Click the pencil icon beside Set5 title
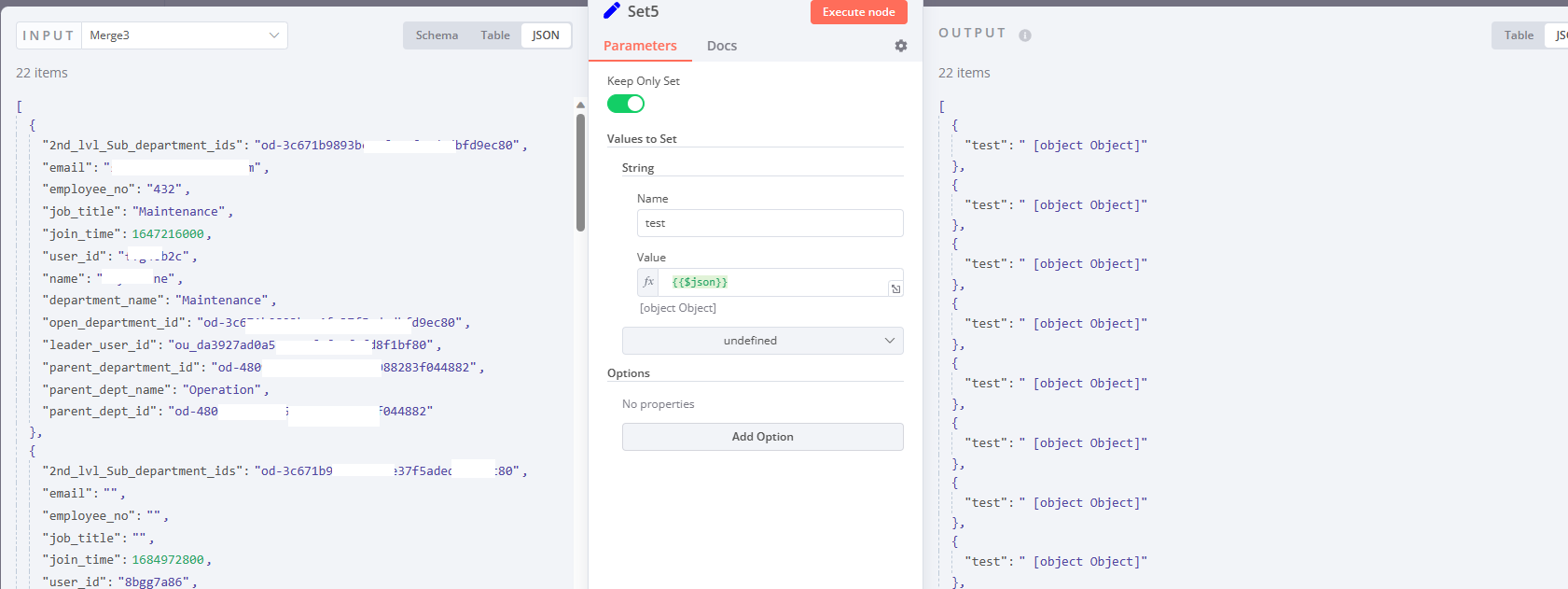This screenshot has width=1568, height=589. coord(612,11)
